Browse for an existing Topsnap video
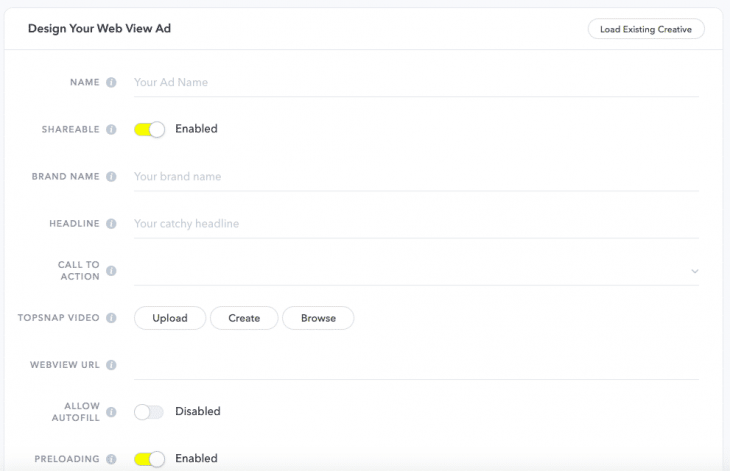Image resolution: width=730 pixels, height=471 pixels. click(x=318, y=318)
